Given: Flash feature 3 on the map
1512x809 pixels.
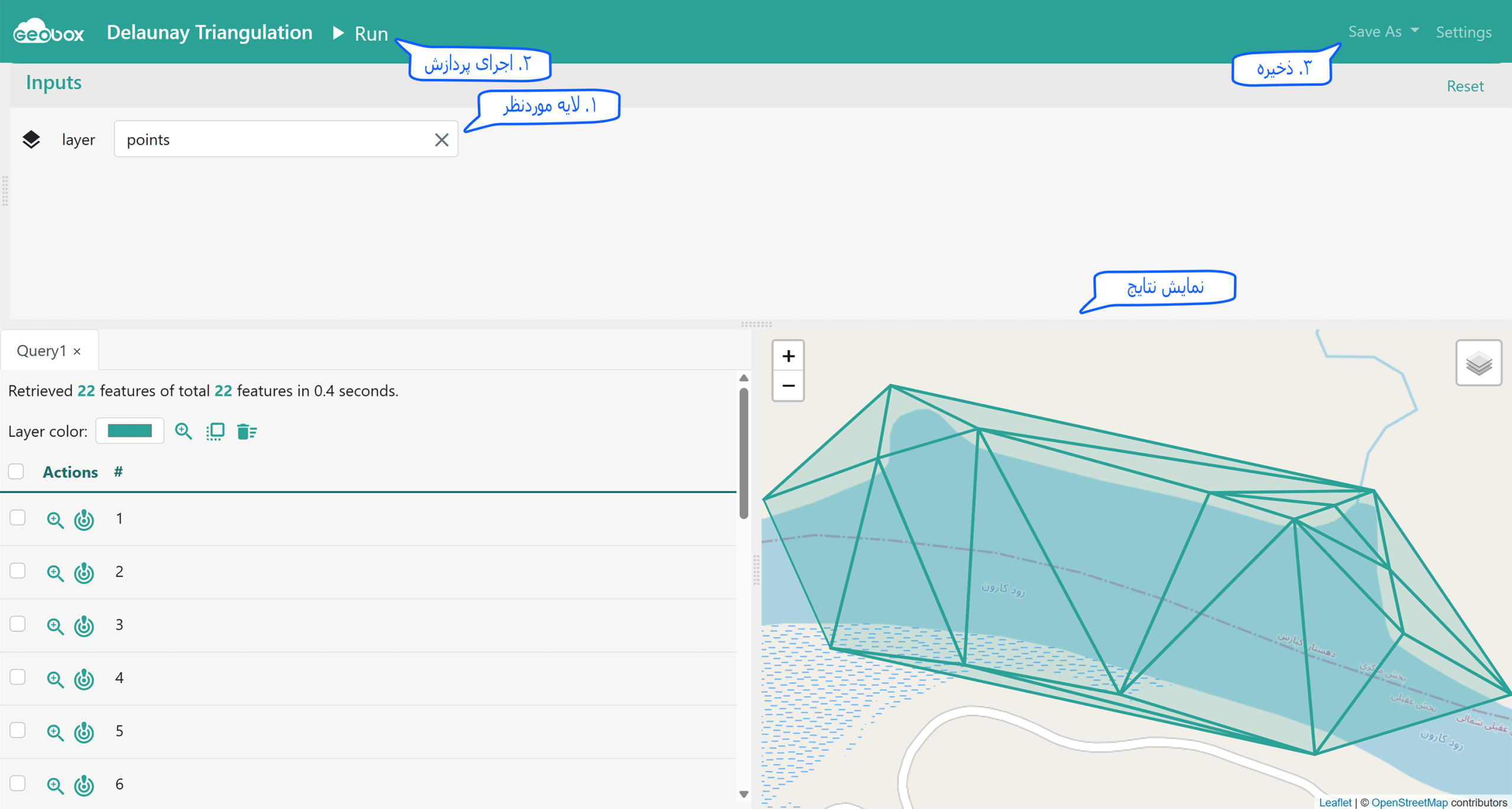Looking at the screenshot, I should [x=84, y=625].
